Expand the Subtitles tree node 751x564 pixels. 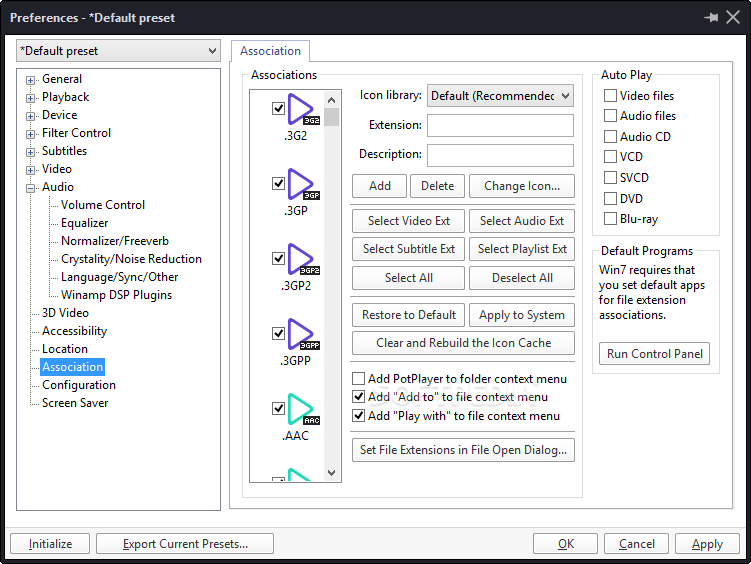coord(31,152)
